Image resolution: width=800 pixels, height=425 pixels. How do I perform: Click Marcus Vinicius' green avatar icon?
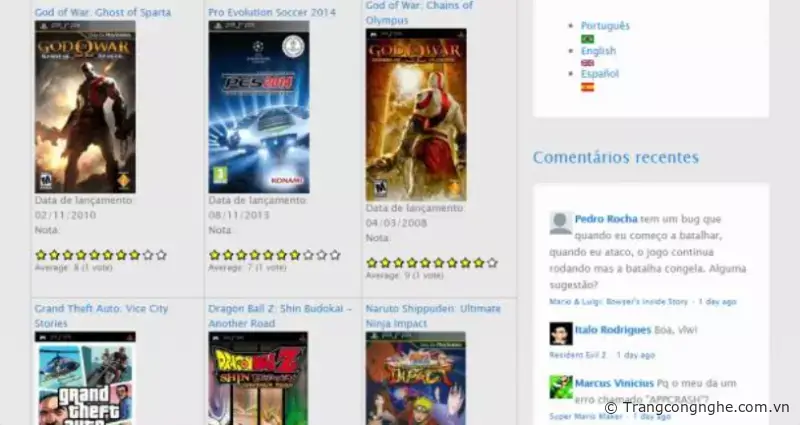(560, 387)
